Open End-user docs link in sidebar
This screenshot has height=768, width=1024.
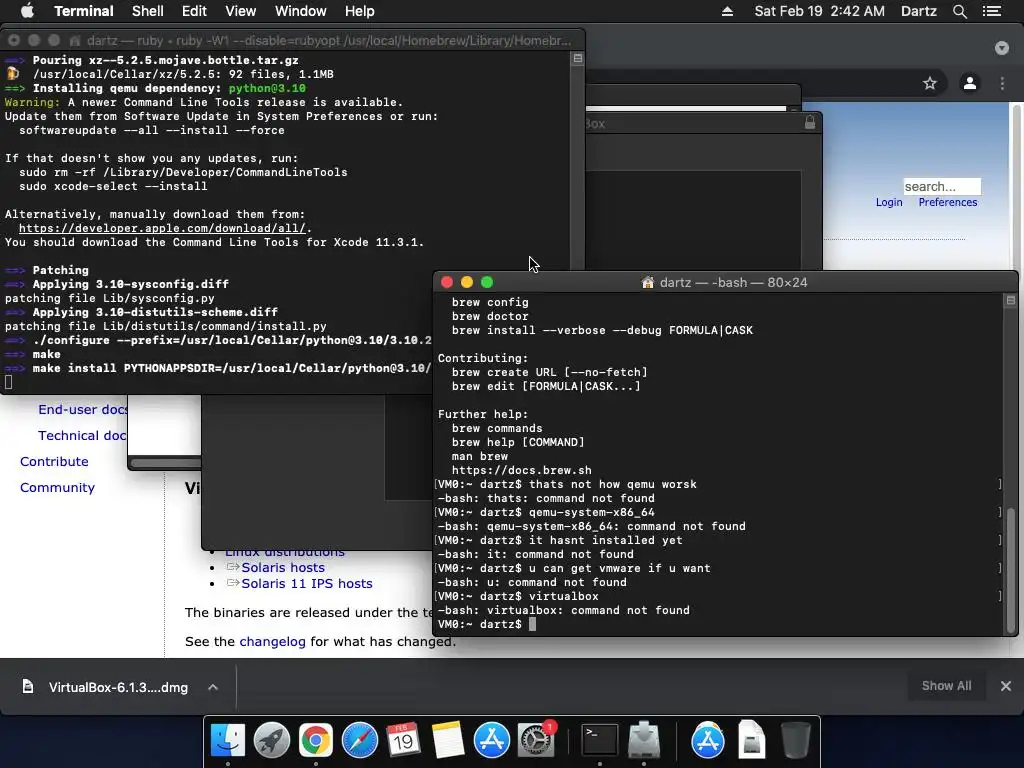82,409
